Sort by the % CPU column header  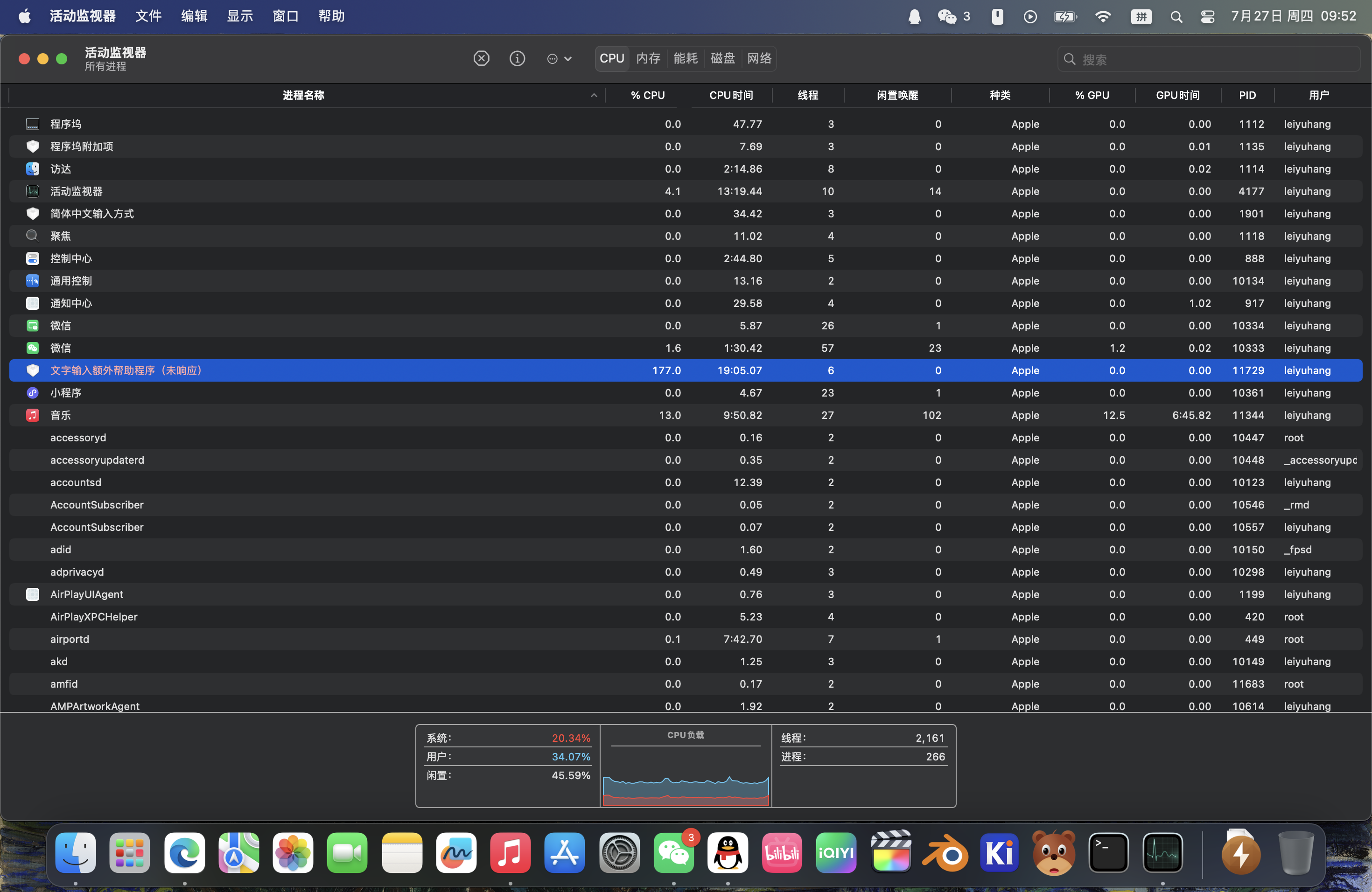pos(647,95)
